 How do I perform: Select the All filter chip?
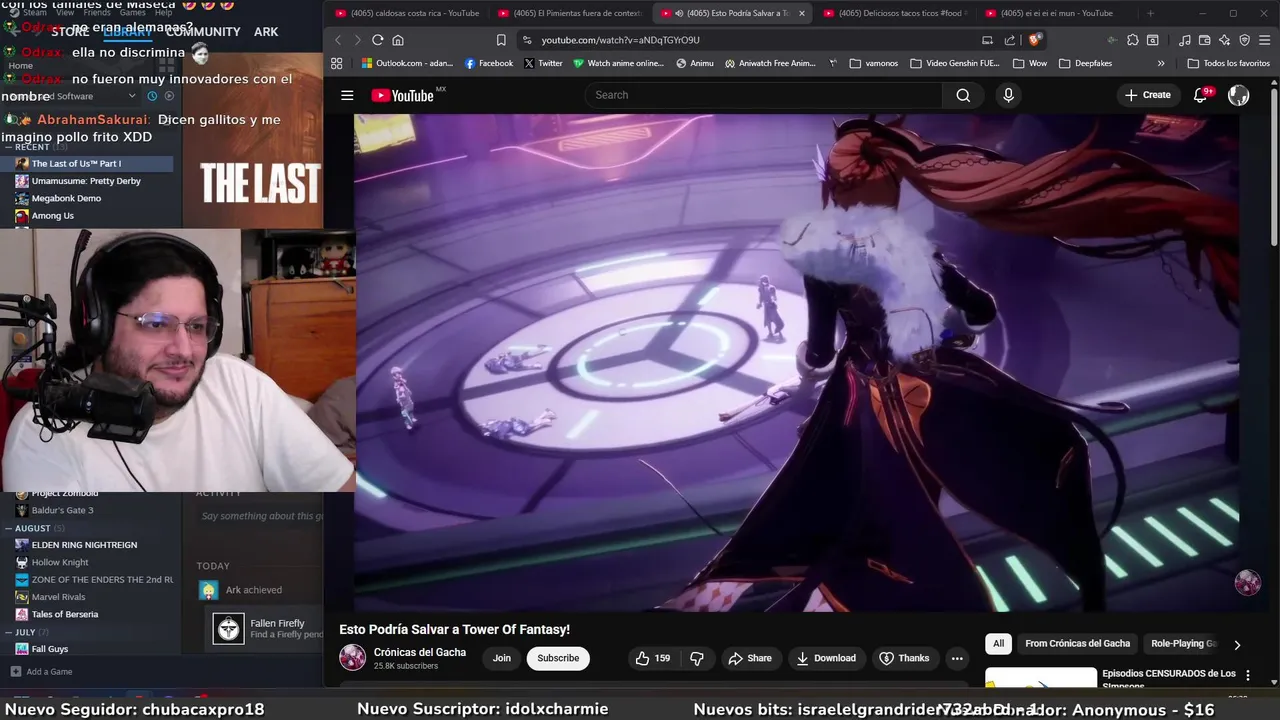point(998,644)
